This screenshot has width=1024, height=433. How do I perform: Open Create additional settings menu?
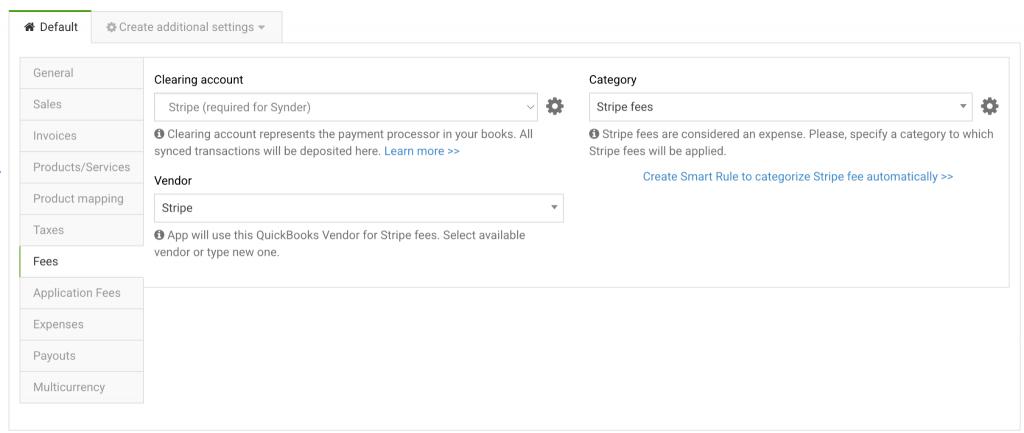[x=186, y=27]
